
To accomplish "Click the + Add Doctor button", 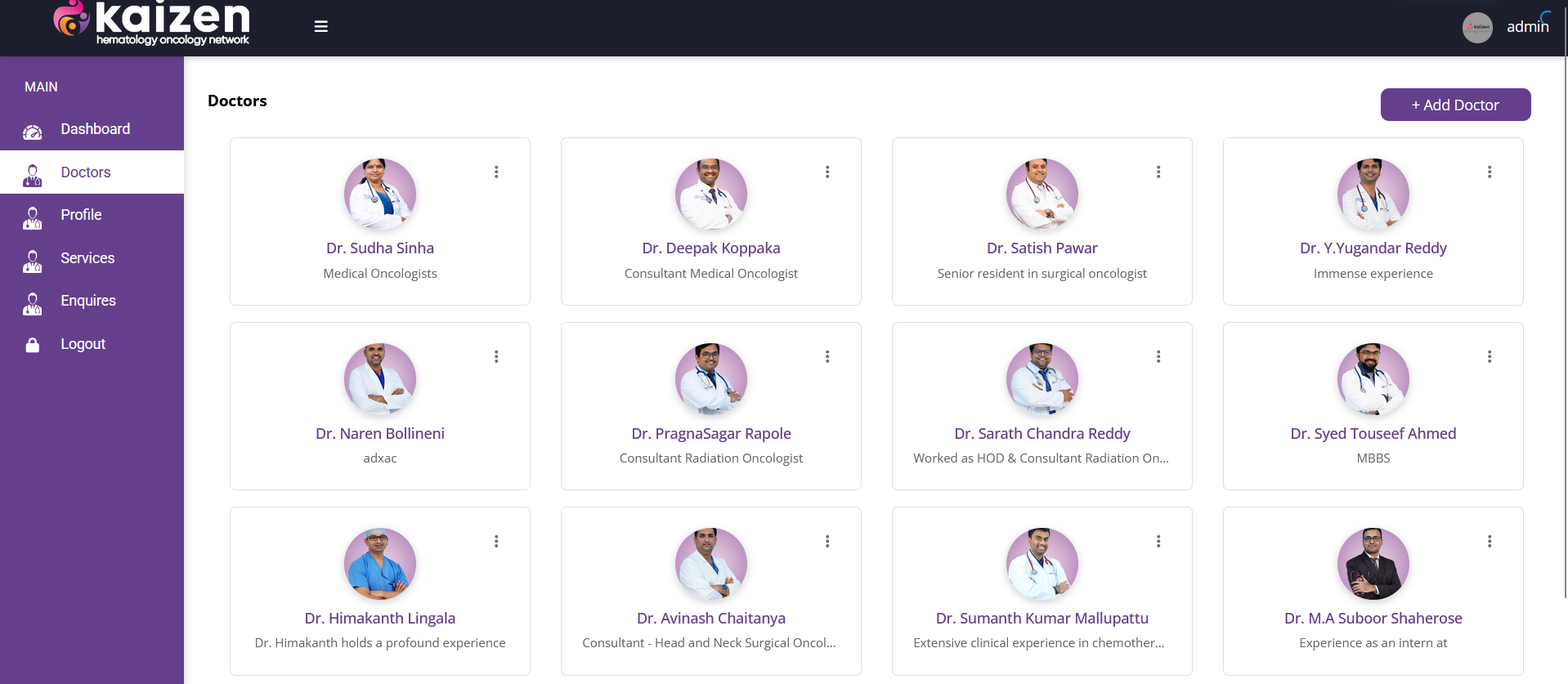I will (1455, 105).
